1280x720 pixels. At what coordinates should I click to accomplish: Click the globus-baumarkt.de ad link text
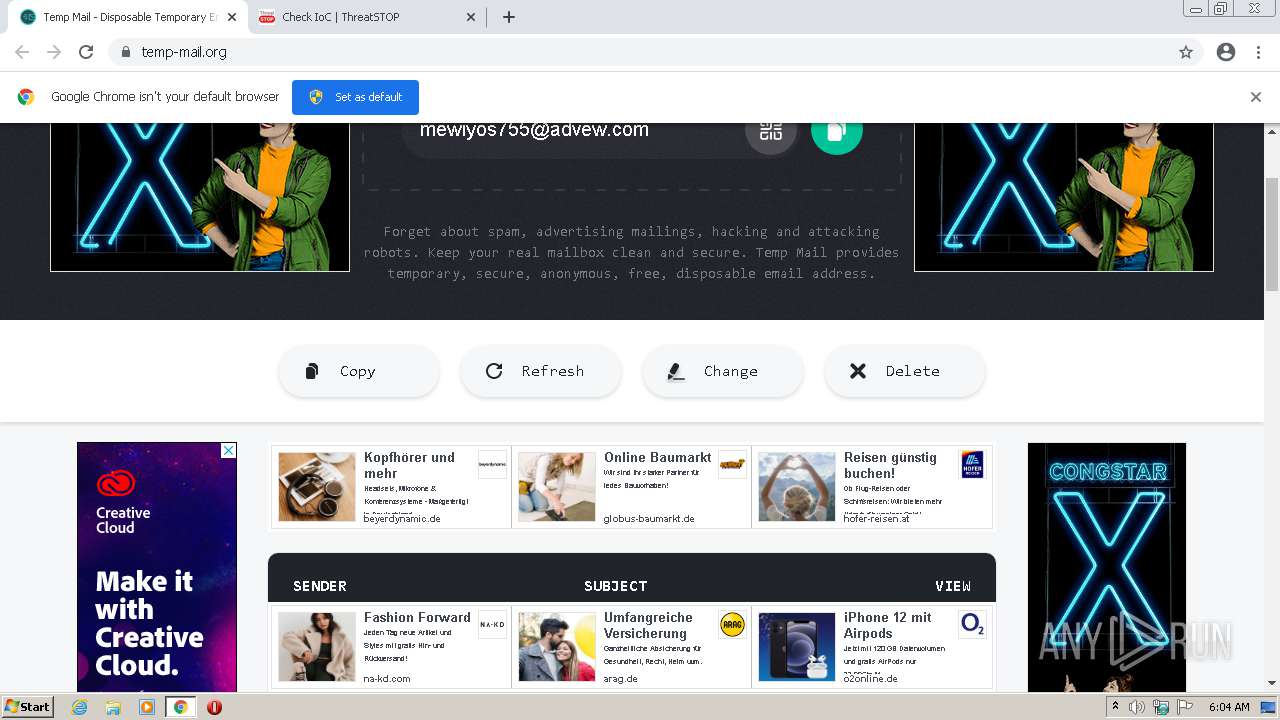pyautogui.click(x=649, y=519)
